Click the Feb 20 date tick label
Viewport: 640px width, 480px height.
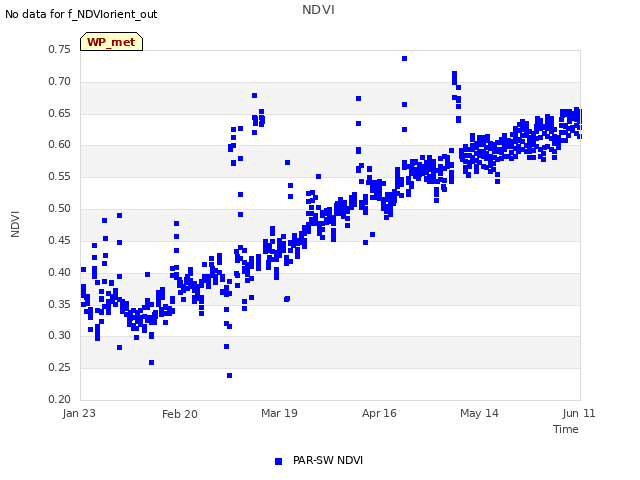180,414
